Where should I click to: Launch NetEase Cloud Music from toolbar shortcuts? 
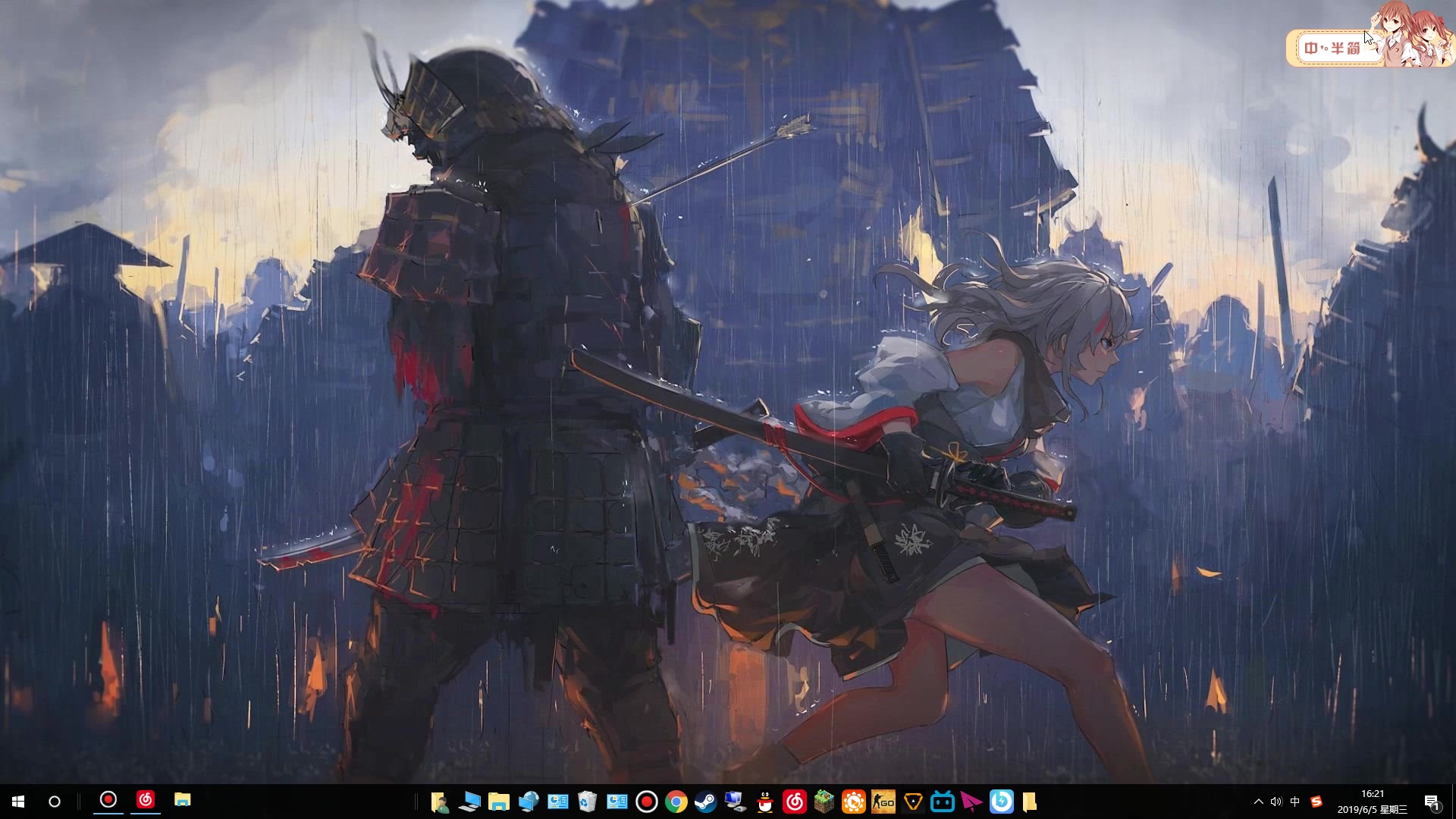click(x=794, y=802)
